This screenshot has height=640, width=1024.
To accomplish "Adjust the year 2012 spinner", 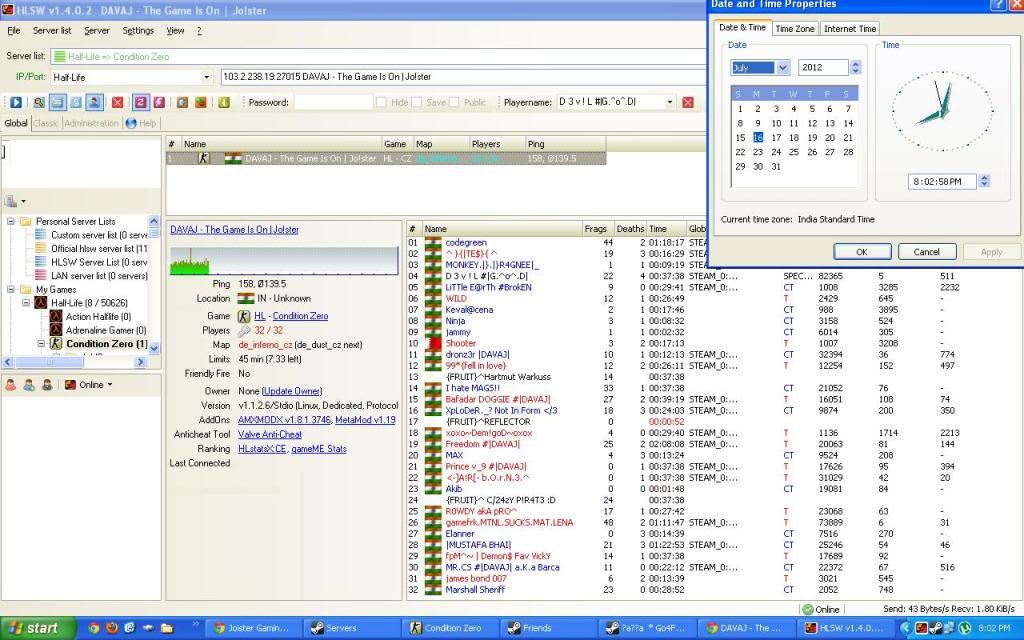I will pos(856,67).
